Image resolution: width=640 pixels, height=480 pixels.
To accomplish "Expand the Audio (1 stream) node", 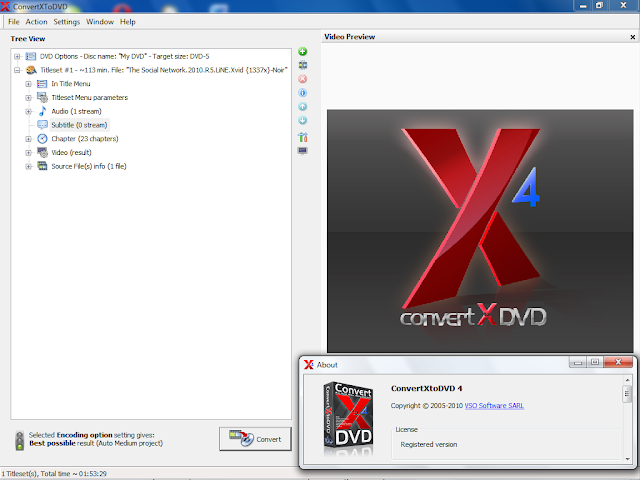I will point(28,111).
